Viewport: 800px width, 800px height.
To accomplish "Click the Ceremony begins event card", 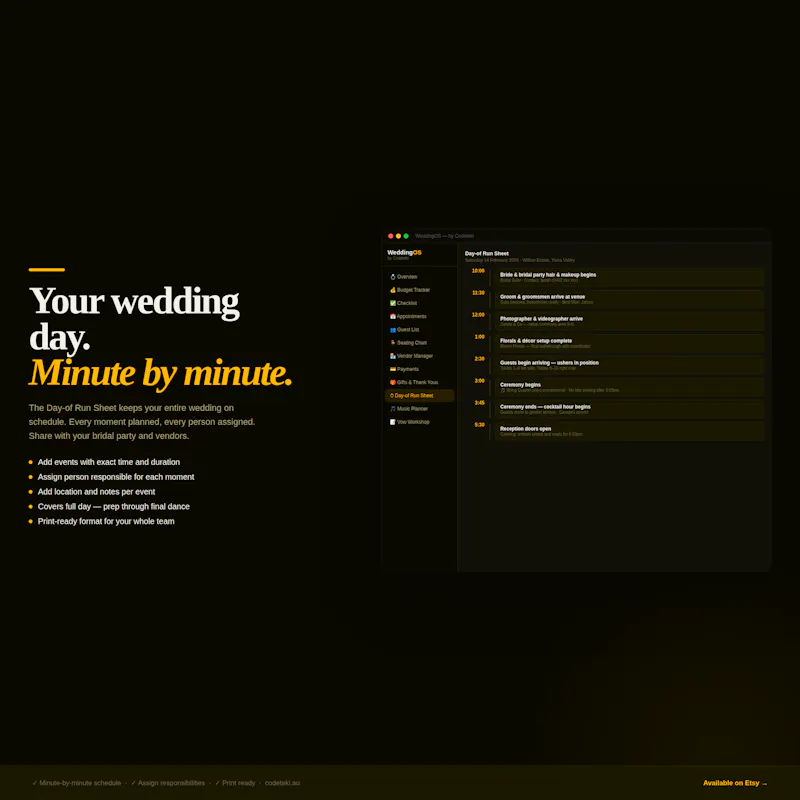I will 629,387.
